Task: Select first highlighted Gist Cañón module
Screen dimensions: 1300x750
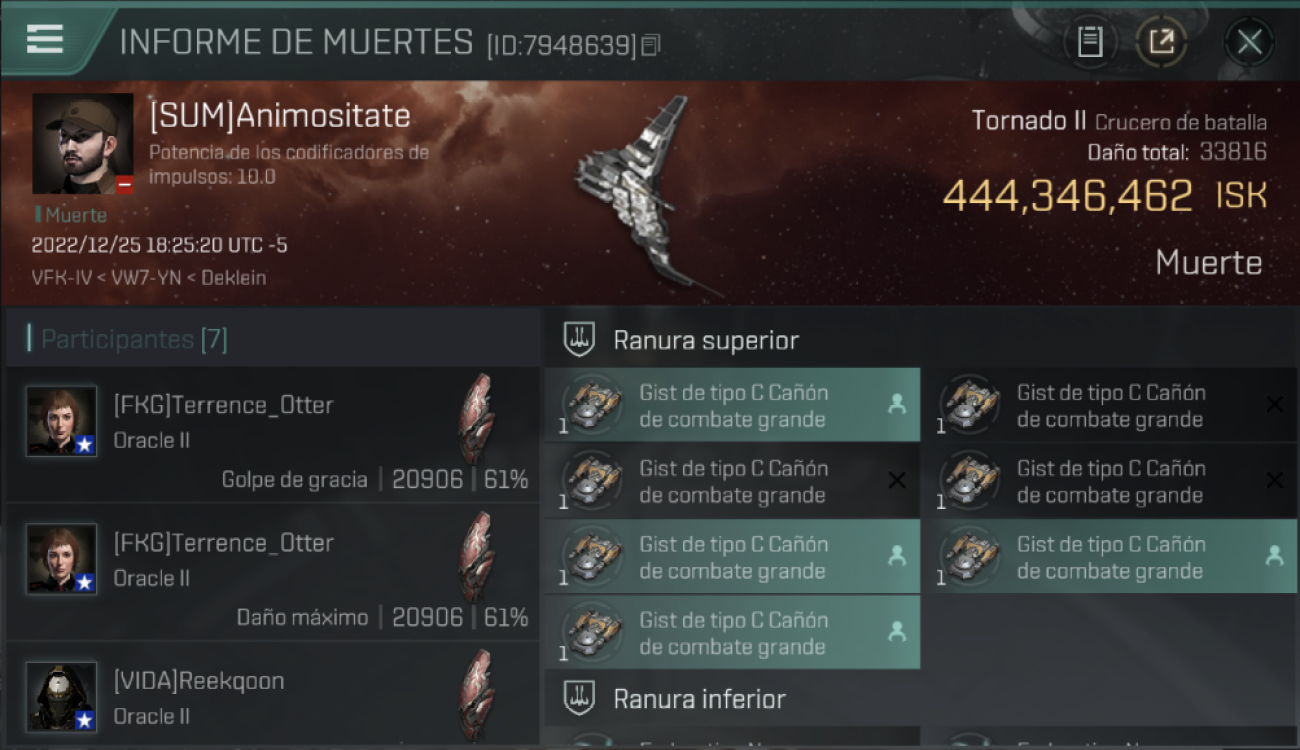Action: (x=732, y=405)
